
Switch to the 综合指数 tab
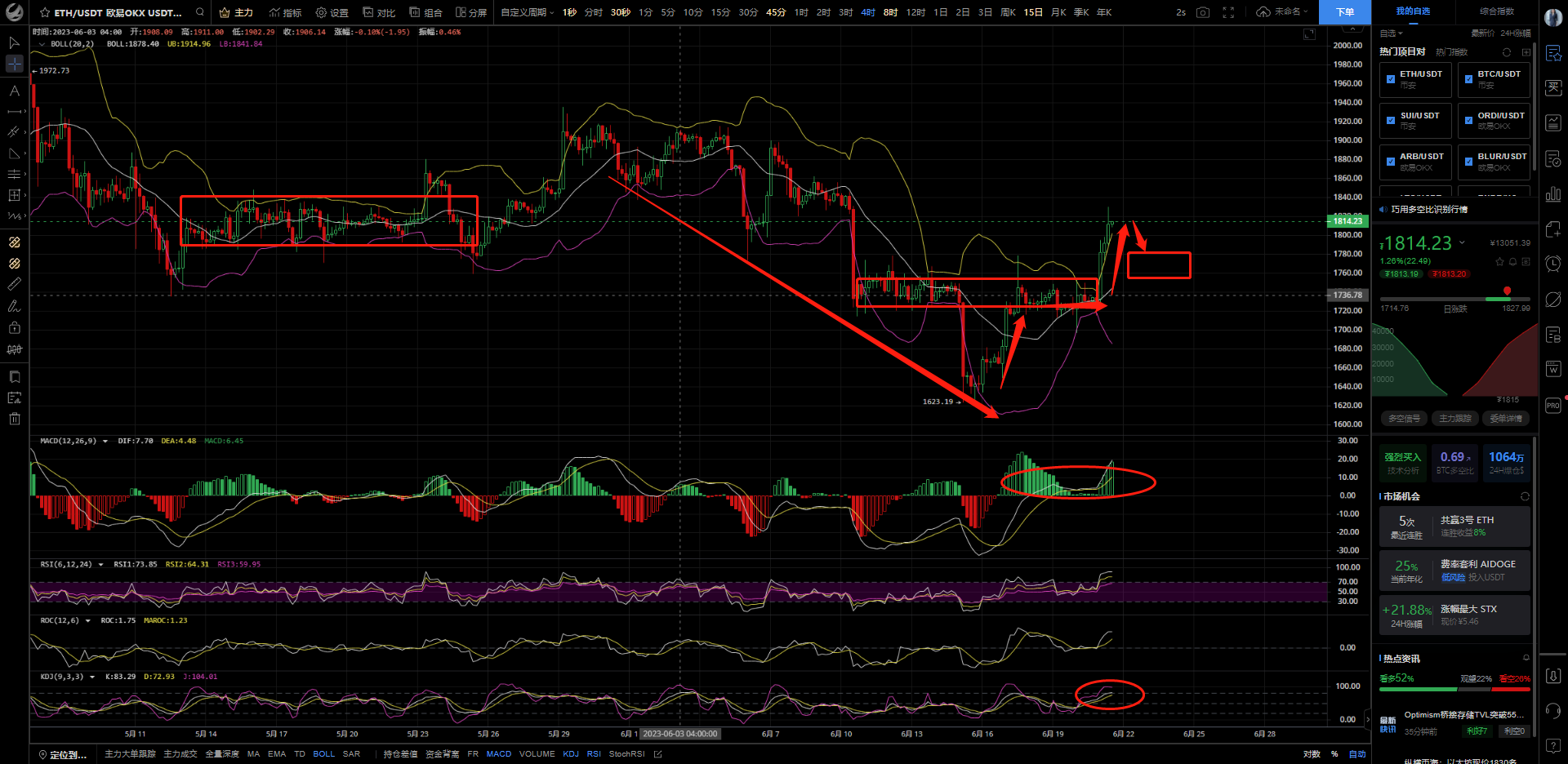tap(1497, 11)
